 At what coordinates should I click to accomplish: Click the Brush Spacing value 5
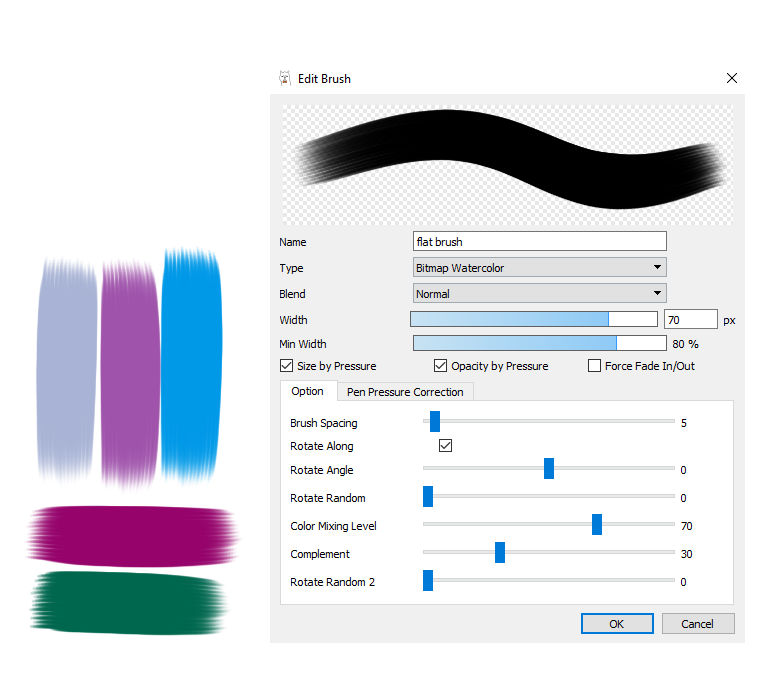click(683, 423)
